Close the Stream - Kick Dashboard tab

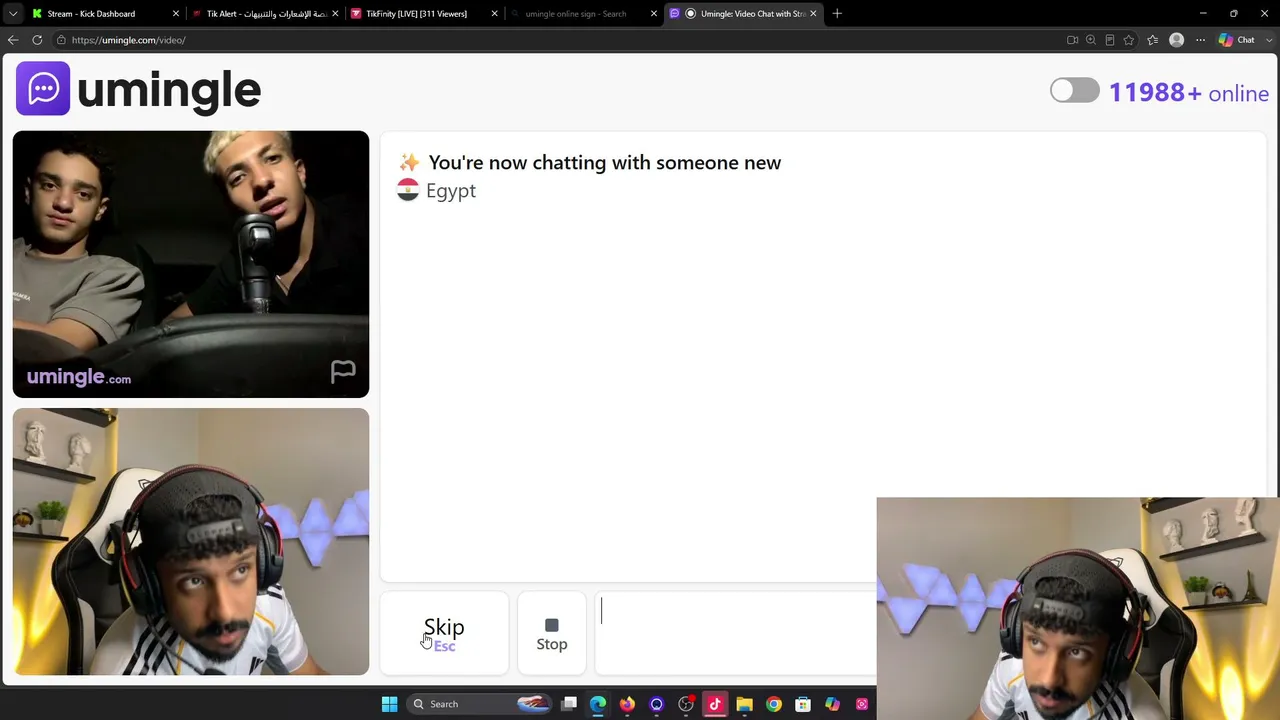pos(176,14)
